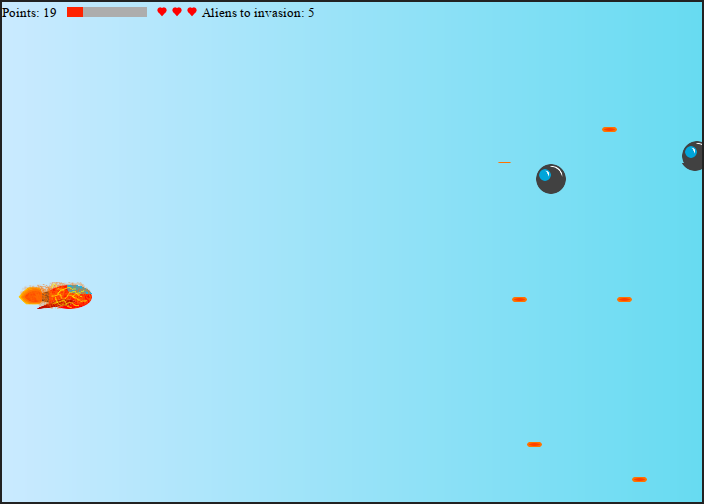Click the alien partially hidden at right edge
704x504 pixels.
click(693, 156)
